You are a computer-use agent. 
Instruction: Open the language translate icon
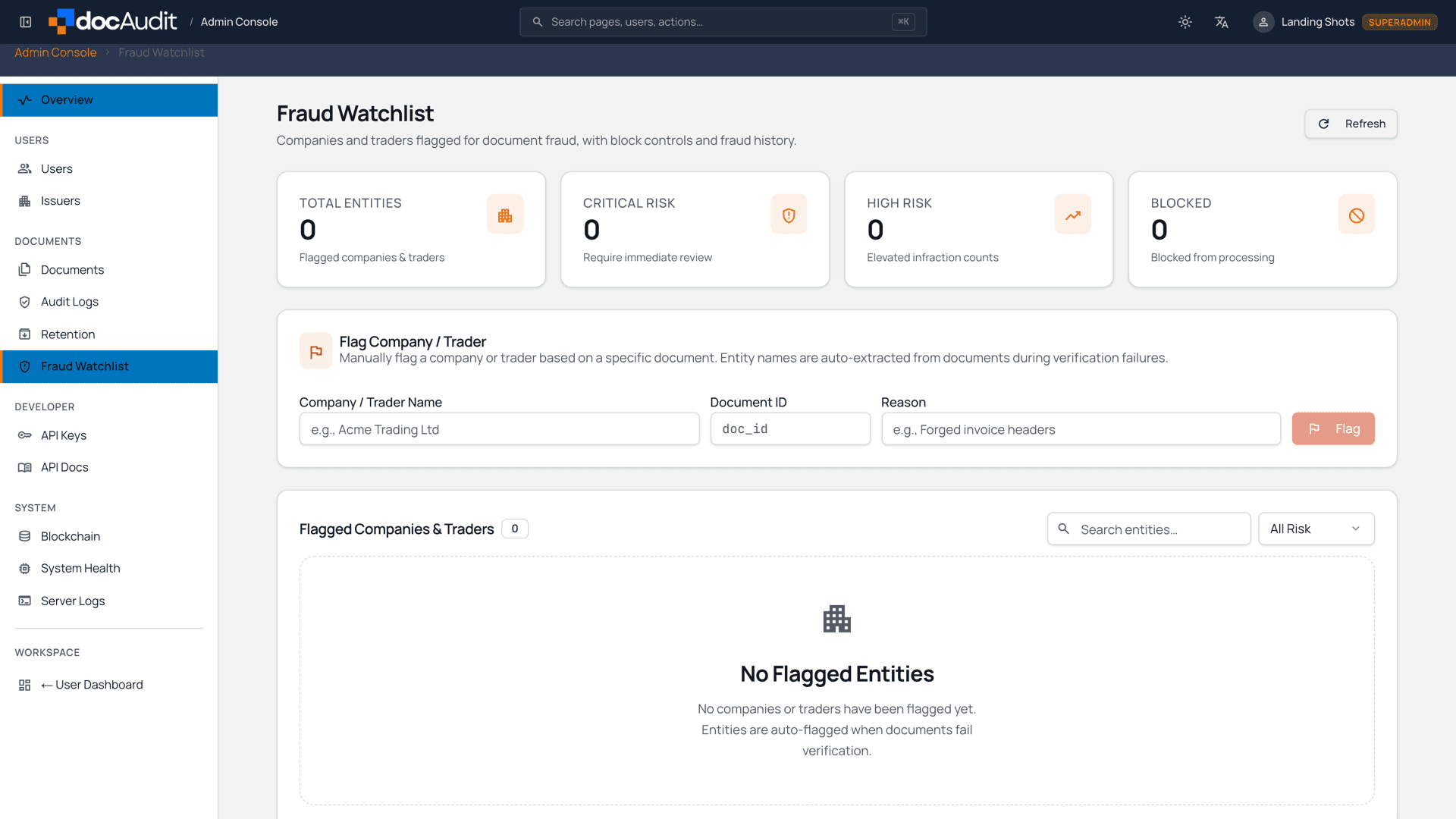pos(1222,22)
